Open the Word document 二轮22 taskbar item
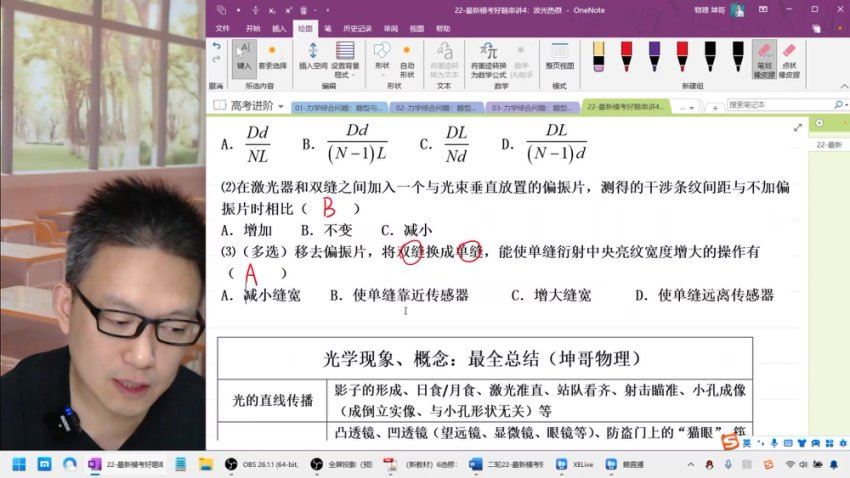850x478 pixels. tap(506, 464)
